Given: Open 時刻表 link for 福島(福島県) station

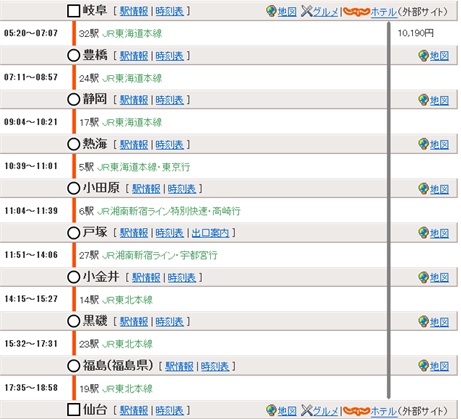Looking at the screenshot, I should pyautogui.click(x=215, y=366).
